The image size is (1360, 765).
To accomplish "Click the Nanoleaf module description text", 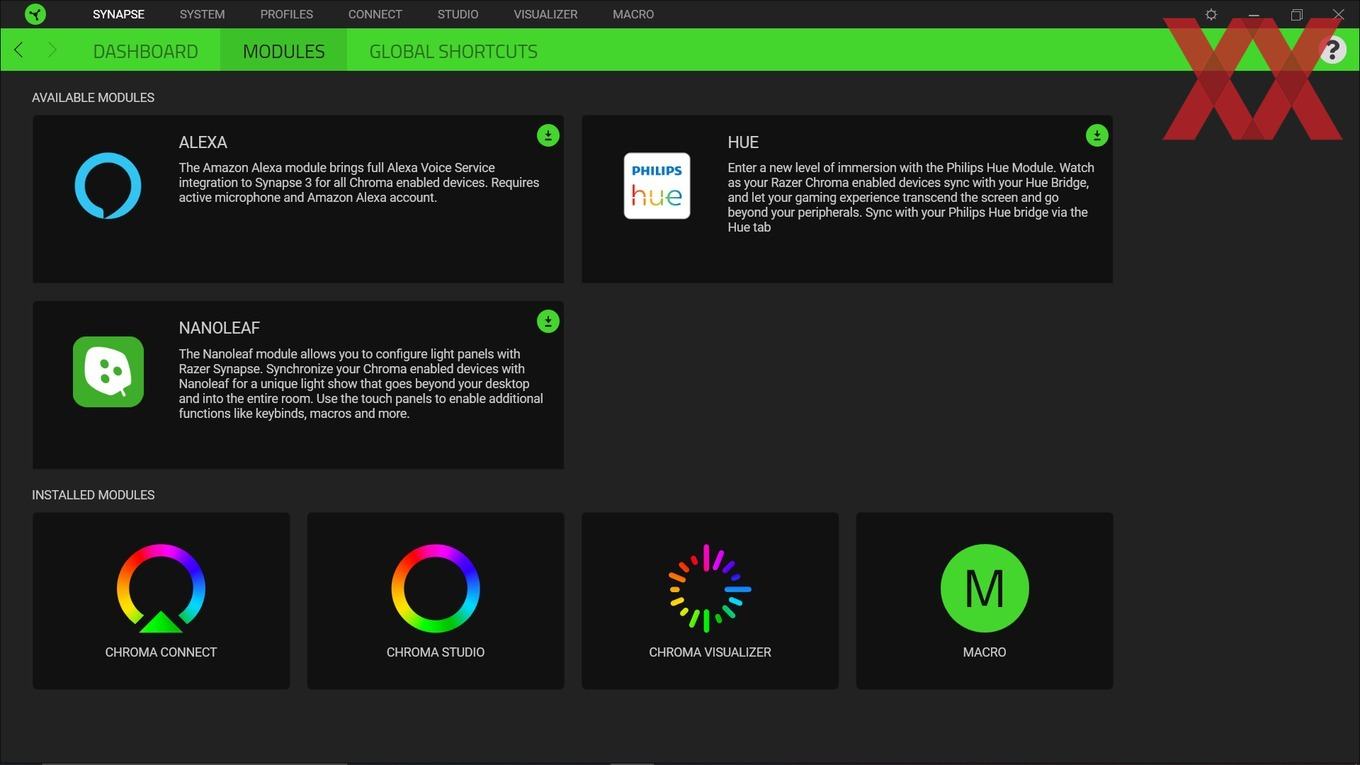I will 361,384.
